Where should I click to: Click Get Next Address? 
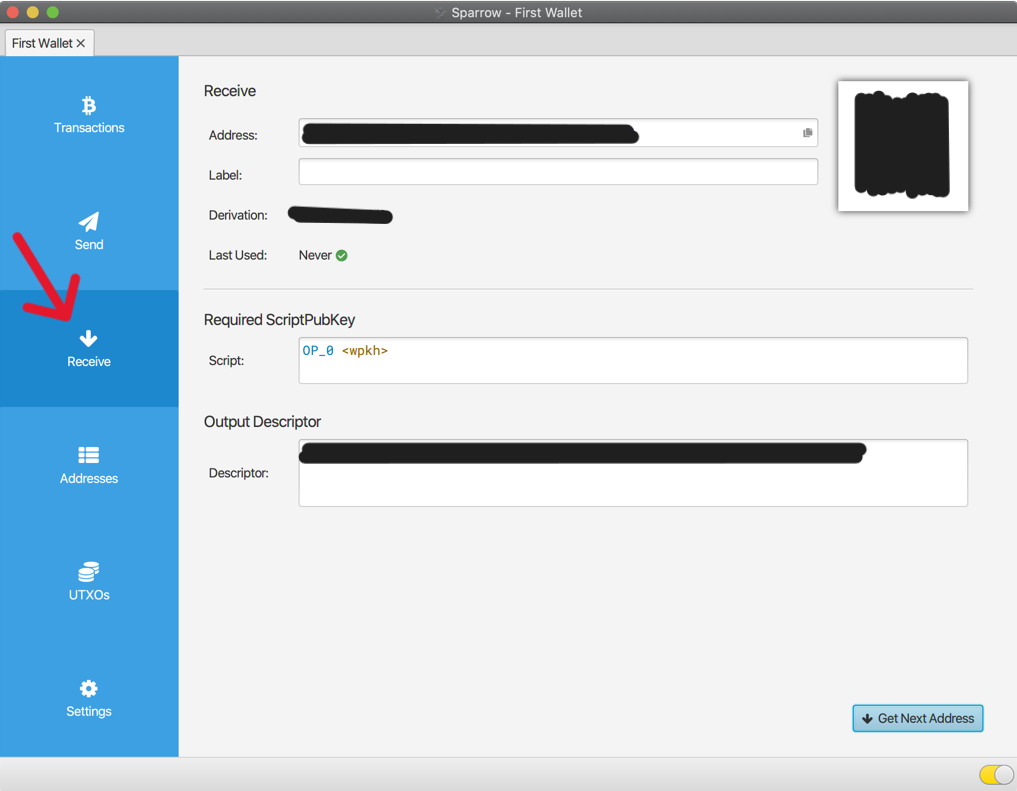point(917,718)
